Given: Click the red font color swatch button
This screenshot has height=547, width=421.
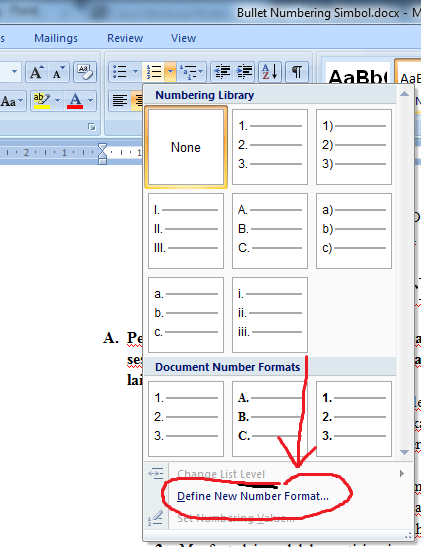Looking at the screenshot, I should [x=75, y=101].
